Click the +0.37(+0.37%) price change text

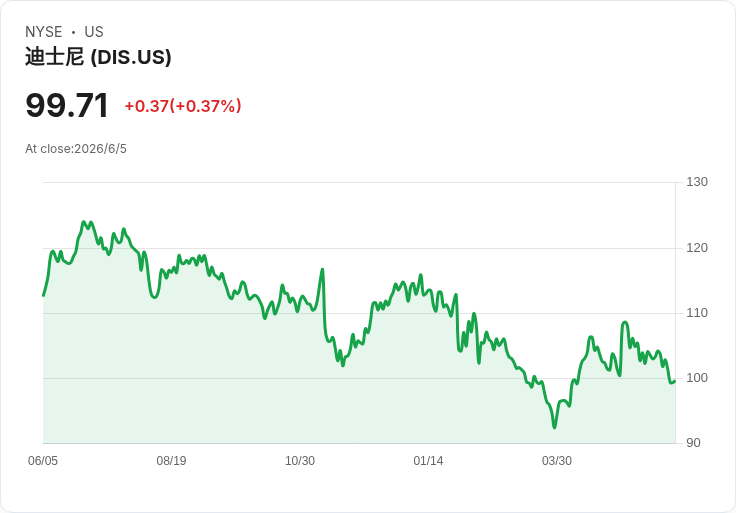183,106
